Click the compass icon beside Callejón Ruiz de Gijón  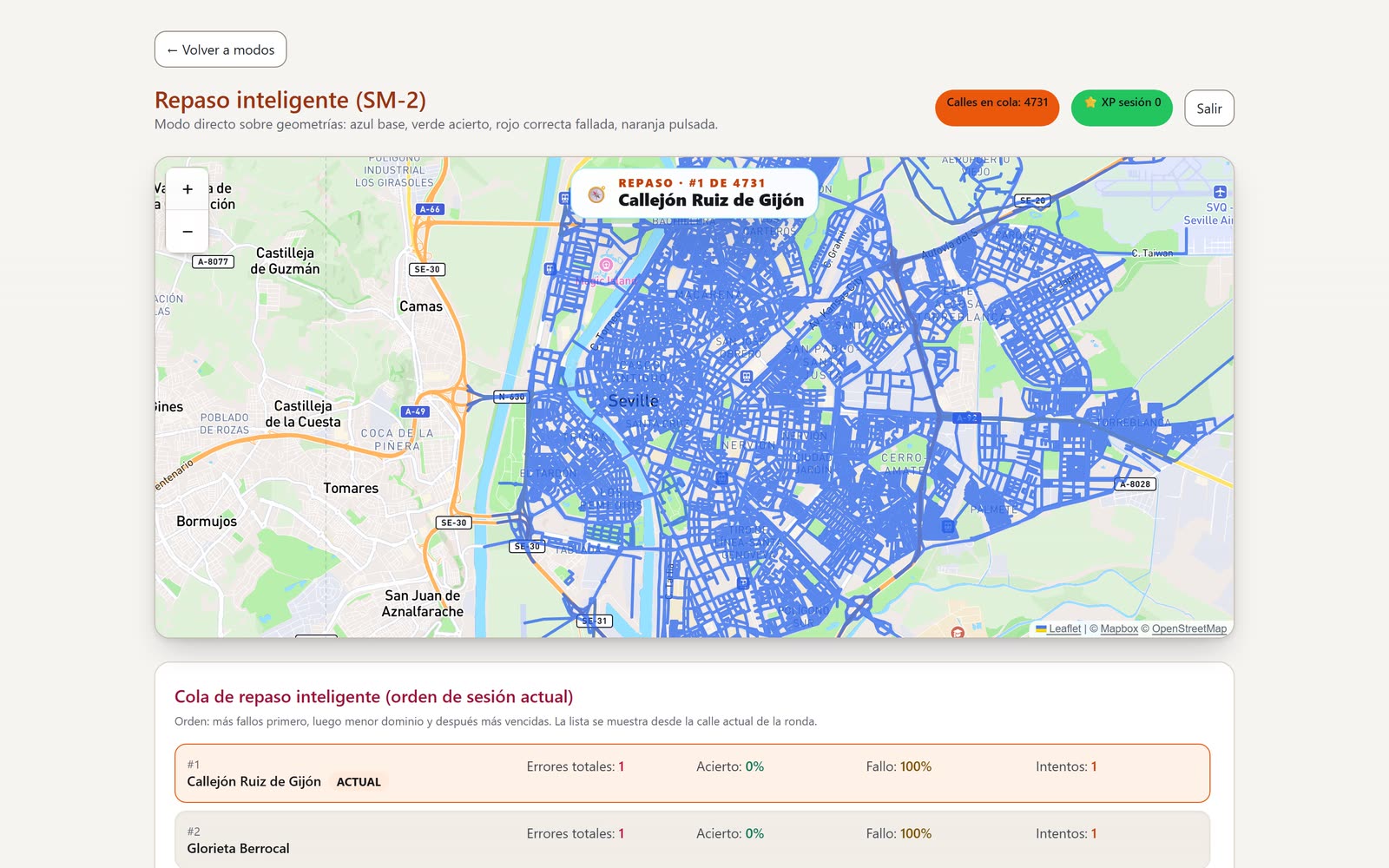[596, 194]
